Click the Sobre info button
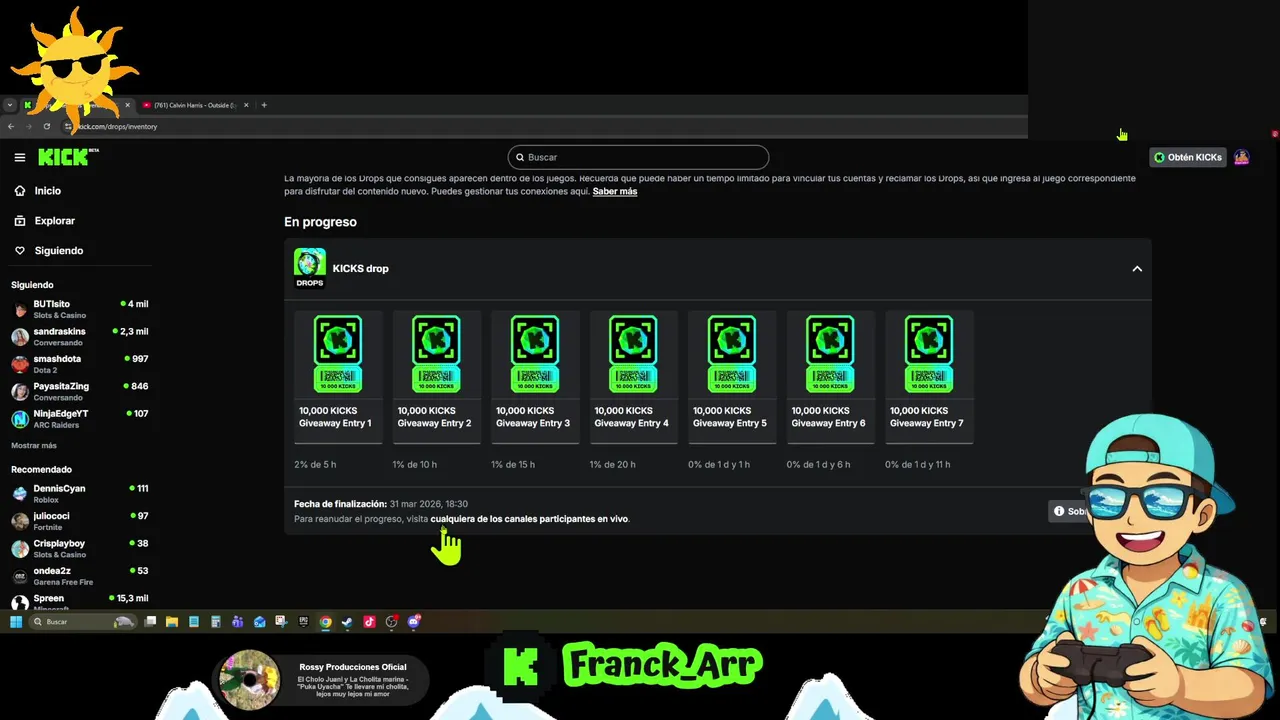This screenshot has height=720, width=1280. (x=1069, y=511)
